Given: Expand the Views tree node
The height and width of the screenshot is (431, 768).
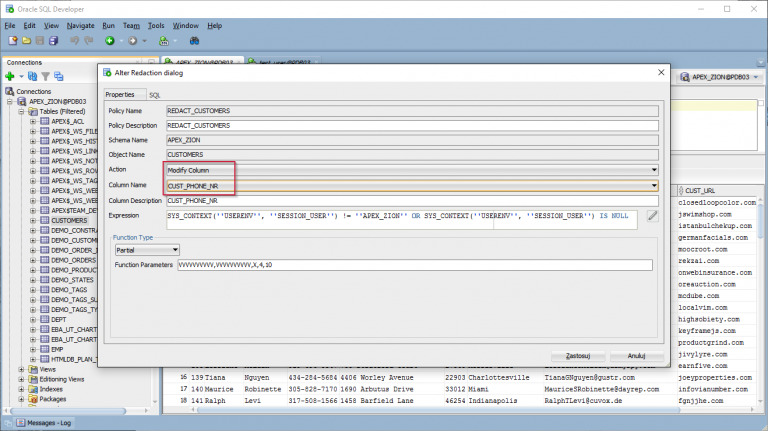Looking at the screenshot, I should pyautogui.click(x=22, y=369).
